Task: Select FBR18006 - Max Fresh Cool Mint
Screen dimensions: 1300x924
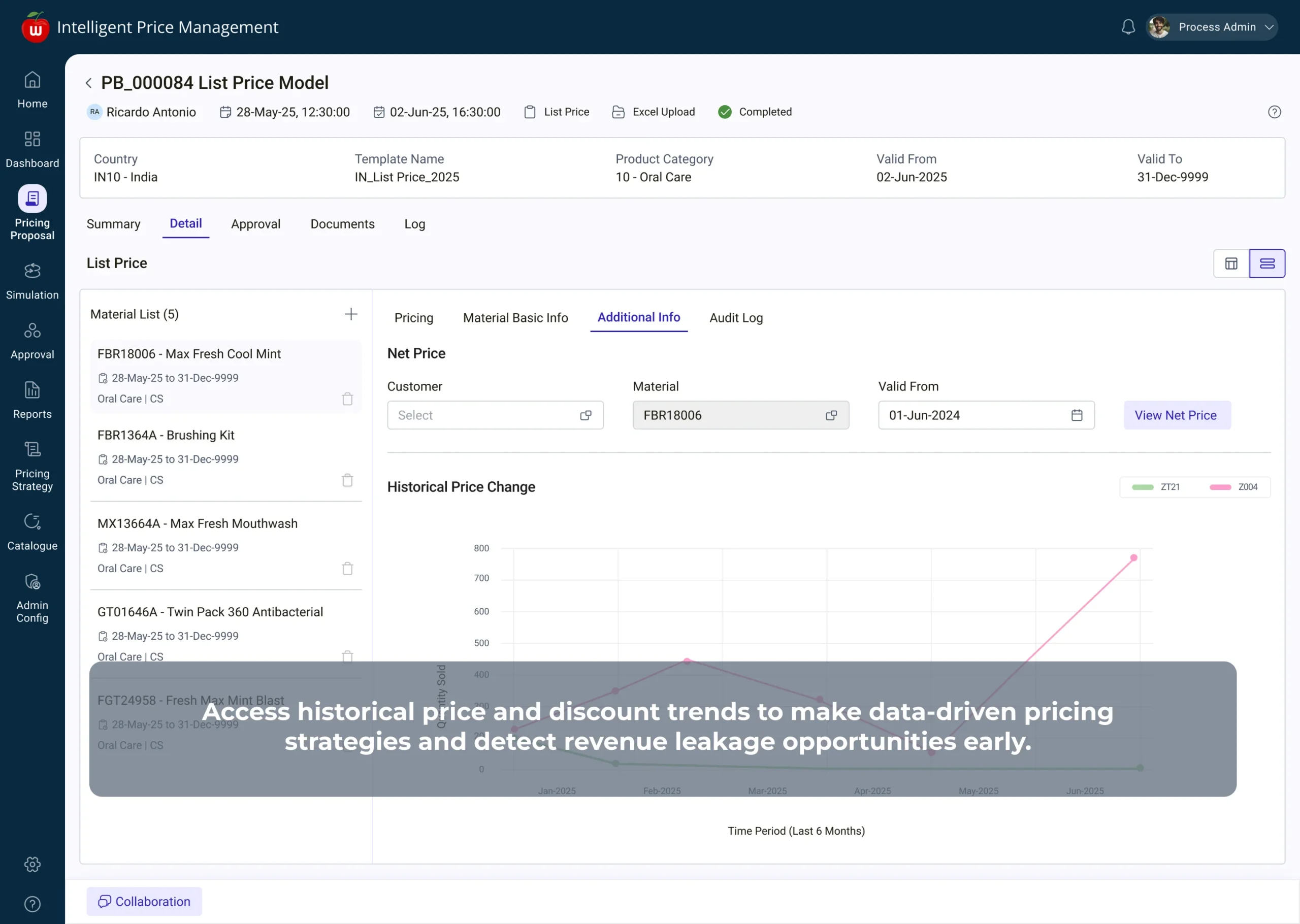Action: click(x=225, y=376)
